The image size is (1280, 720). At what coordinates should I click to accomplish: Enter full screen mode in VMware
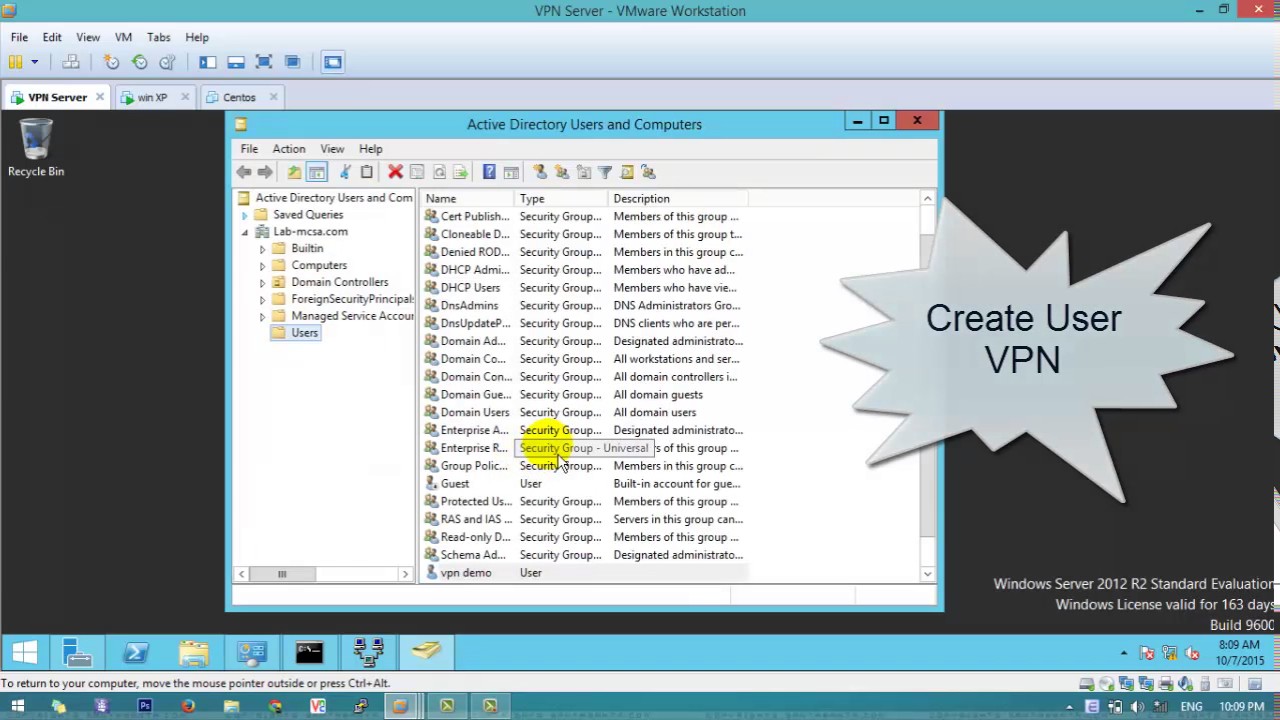tap(264, 62)
